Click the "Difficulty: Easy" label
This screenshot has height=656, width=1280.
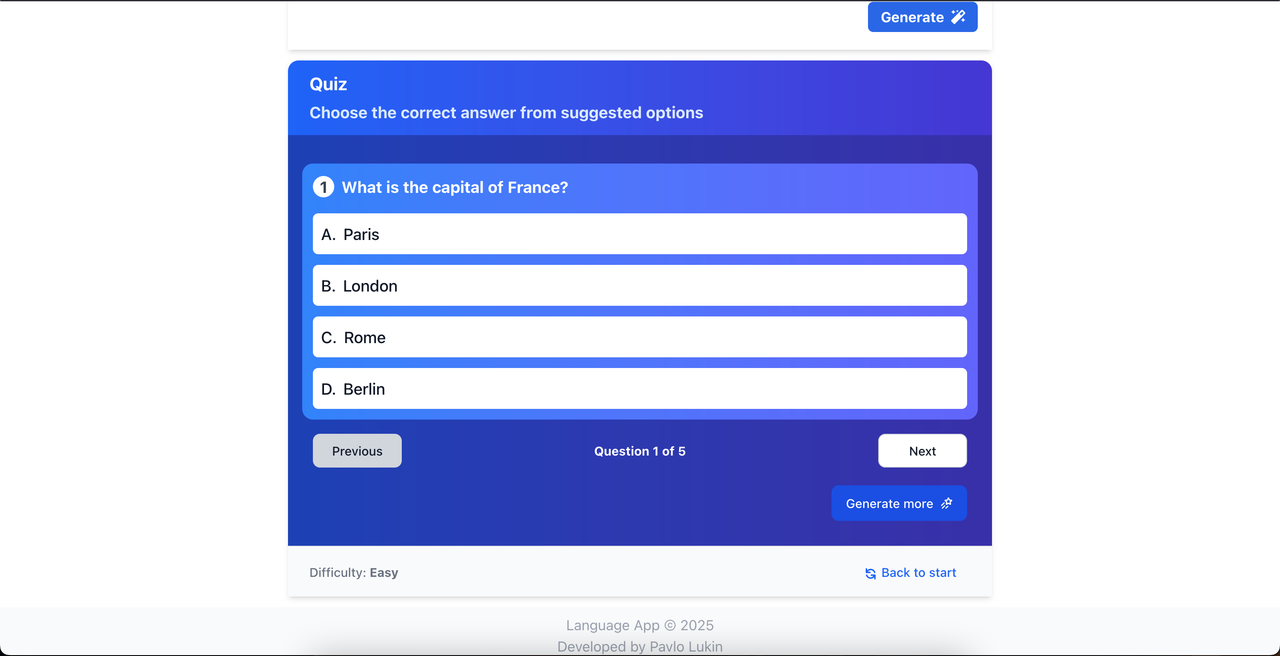click(354, 573)
